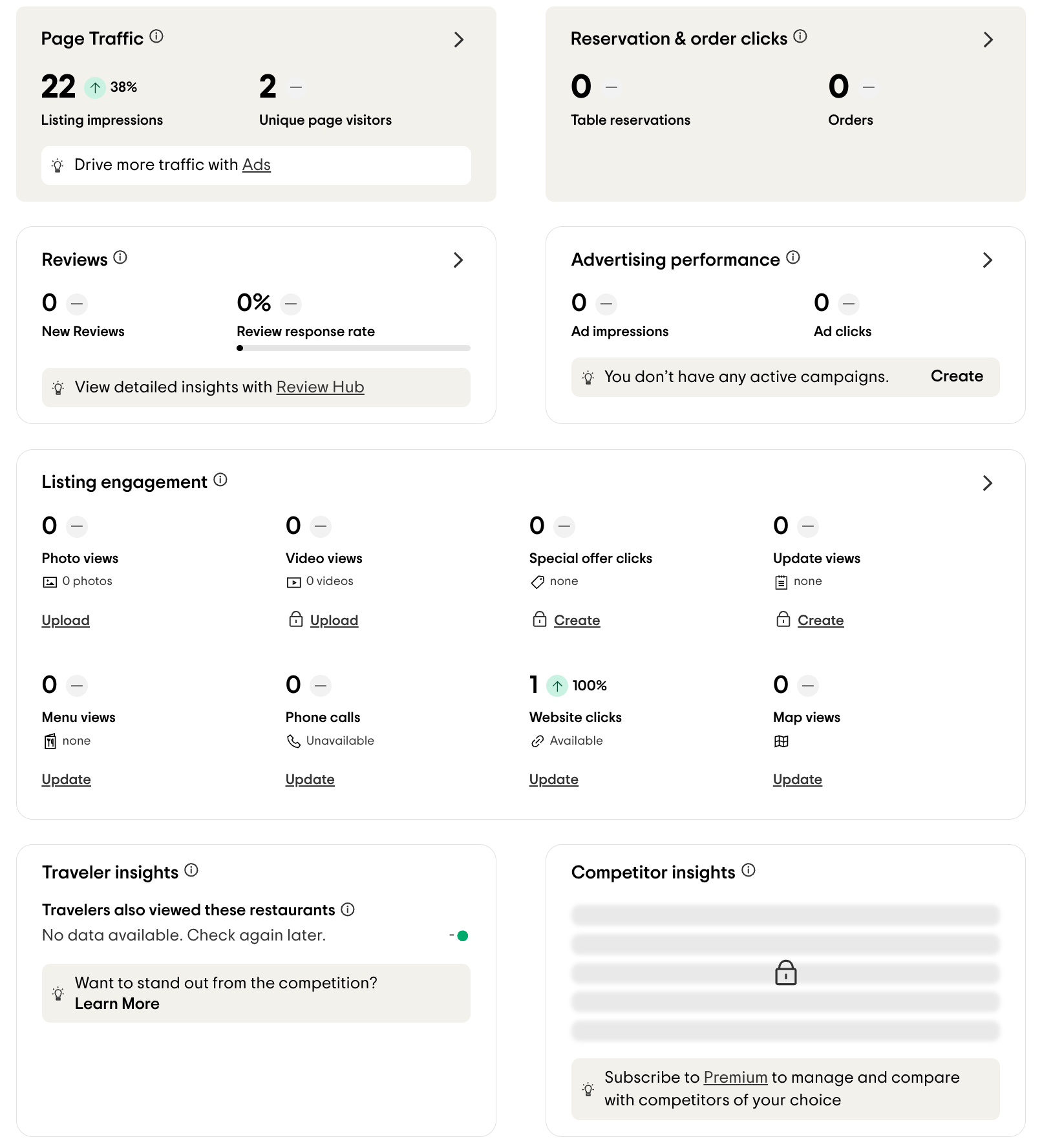Image resolution: width=1042 pixels, height=1148 pixels.
Task: Click the Review response rate progress bar
Action: [x=353, y=348]
